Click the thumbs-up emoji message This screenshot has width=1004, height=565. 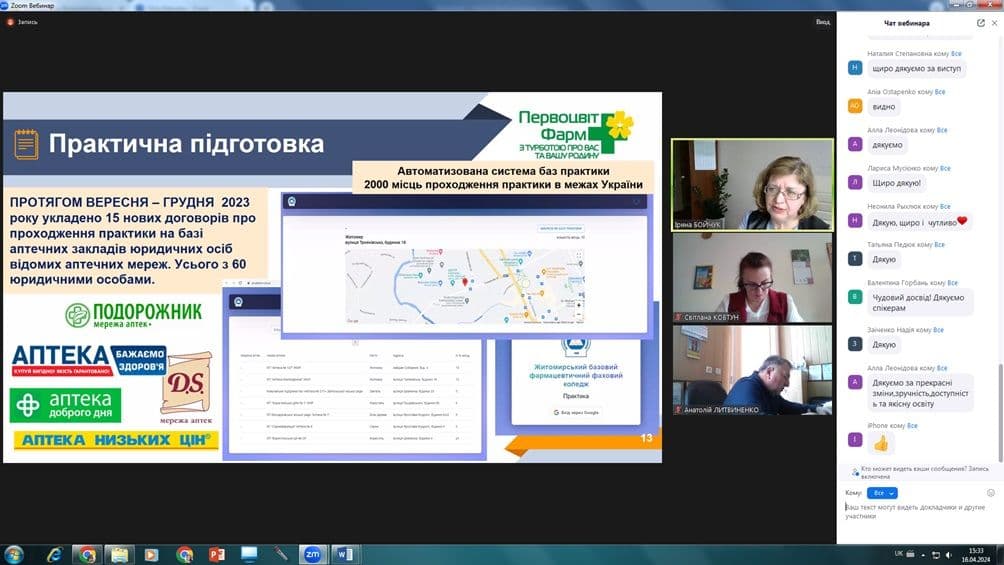click(882, 443)
